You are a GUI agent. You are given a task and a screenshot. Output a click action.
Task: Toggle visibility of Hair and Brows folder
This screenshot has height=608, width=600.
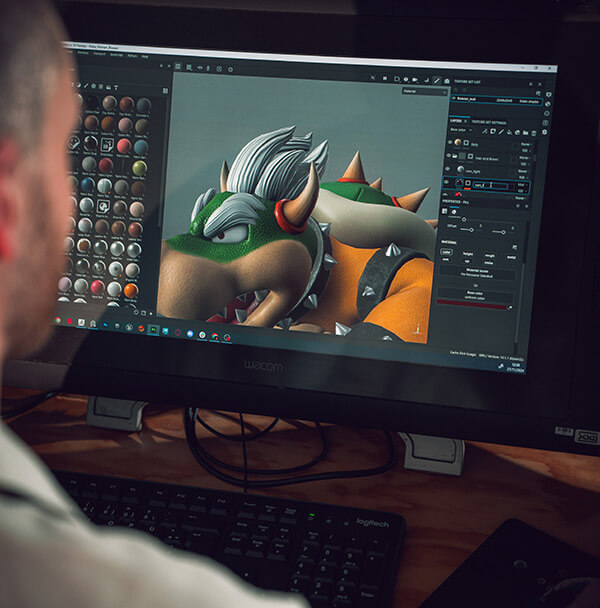tap(449, 155)
